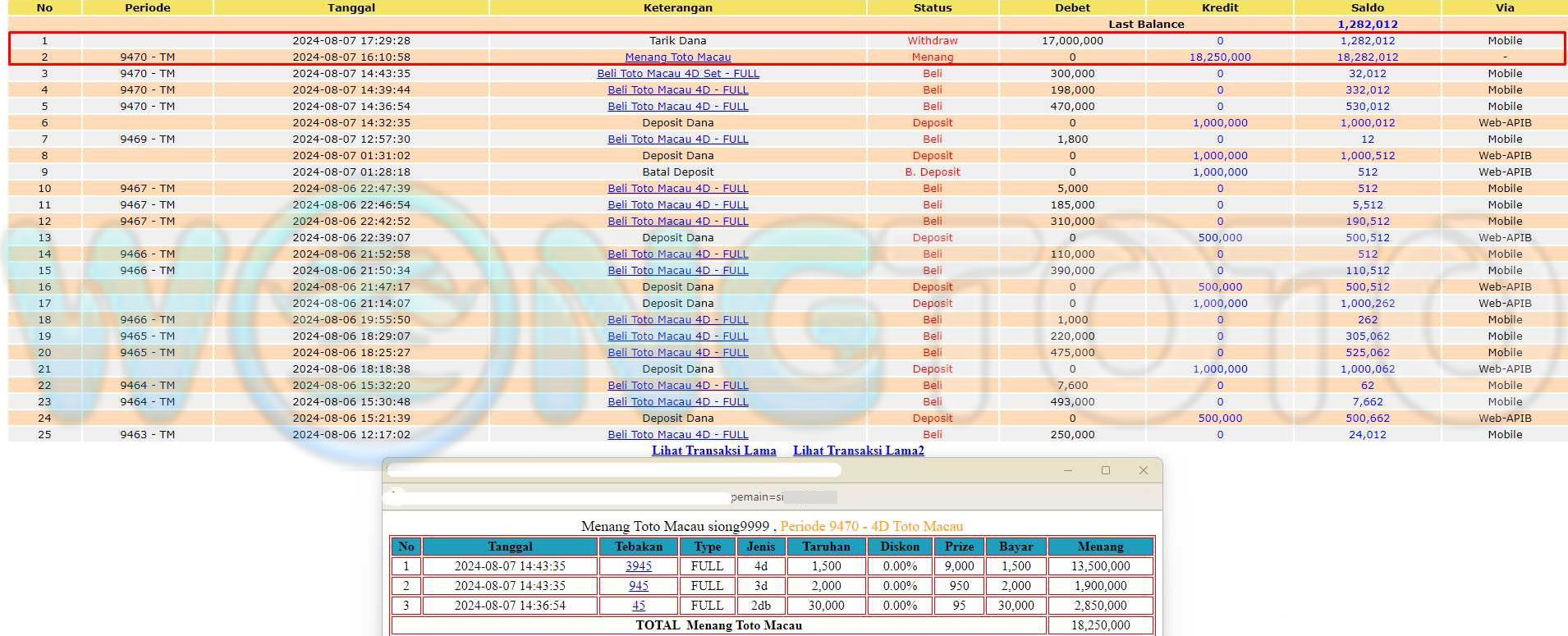Image resolution: width=1568 pixels, height=636 pixels.
Task: Open the Beli Toto Macau link in row 25
Action: click(x=677, y=435)
